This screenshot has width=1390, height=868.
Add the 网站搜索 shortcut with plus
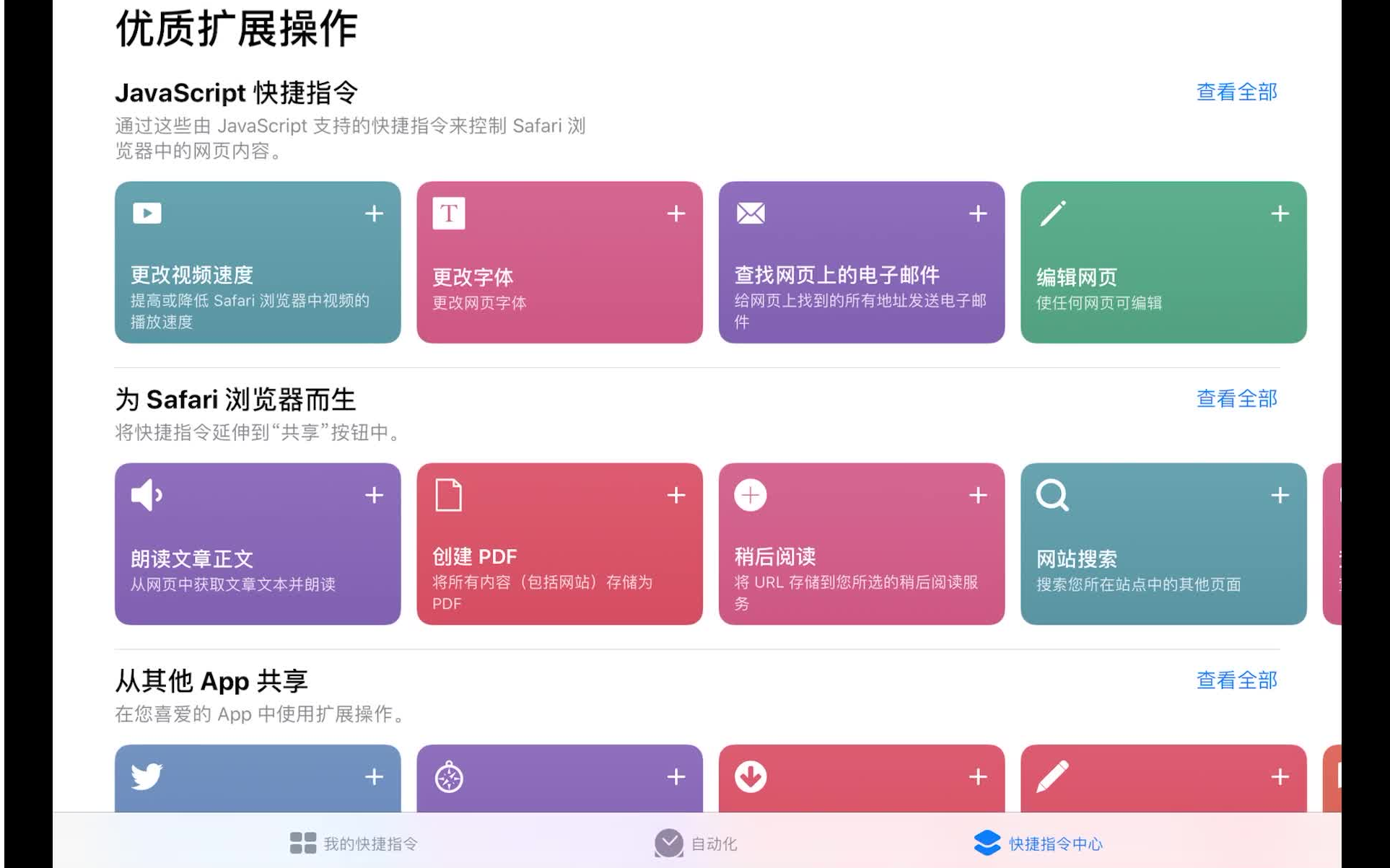click(x=1280, y=495)
